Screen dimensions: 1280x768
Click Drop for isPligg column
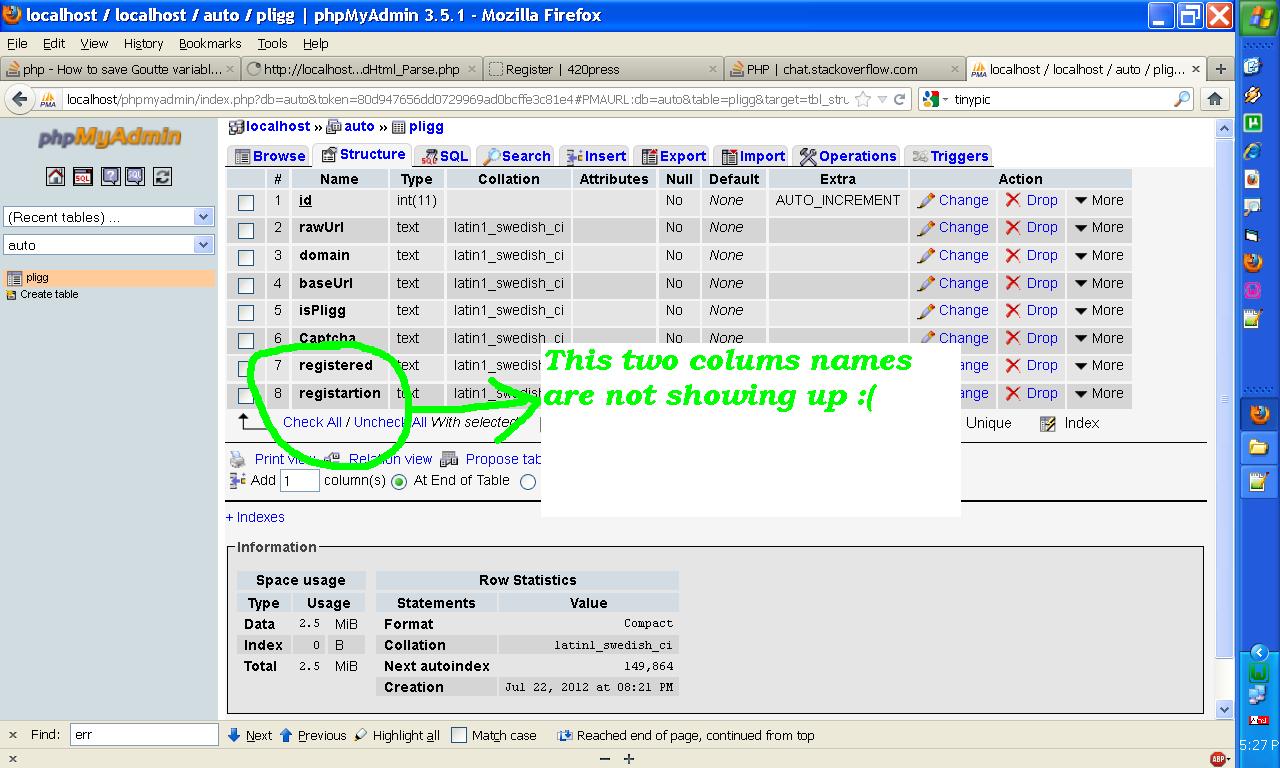1031,310
